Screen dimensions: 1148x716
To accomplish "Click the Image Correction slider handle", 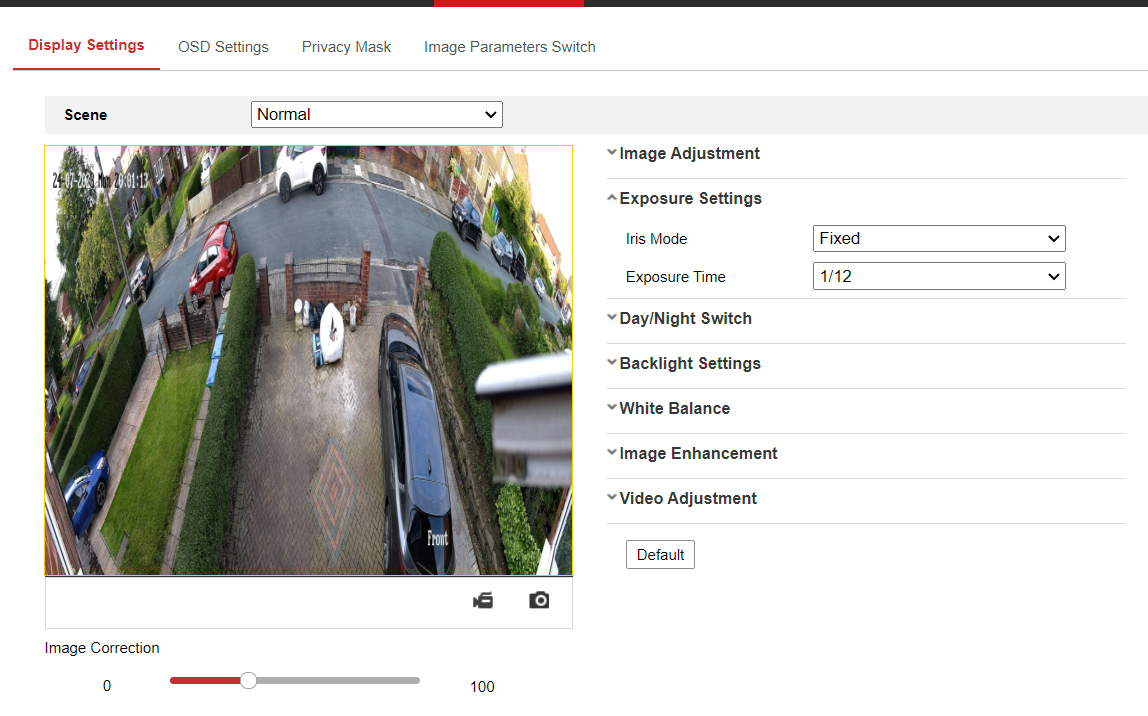I will click(249, 681).
